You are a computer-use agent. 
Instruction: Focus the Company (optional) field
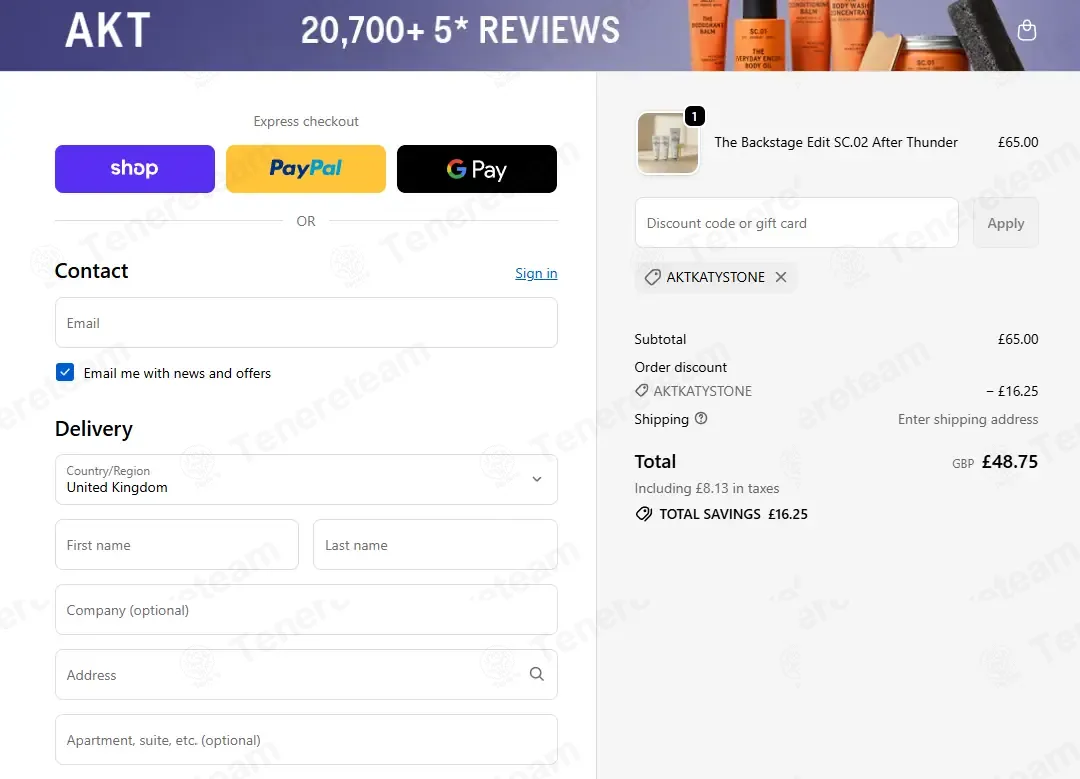click(x=307, y=610)
